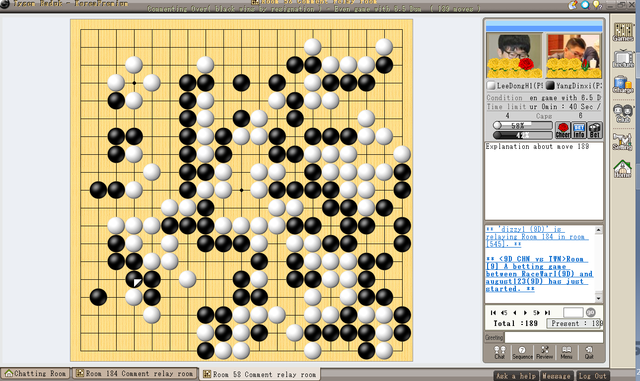This screenshot has width=640, height=381.
Task: Open the Message button
Action: pyautogui.click(x=556, y=376)
